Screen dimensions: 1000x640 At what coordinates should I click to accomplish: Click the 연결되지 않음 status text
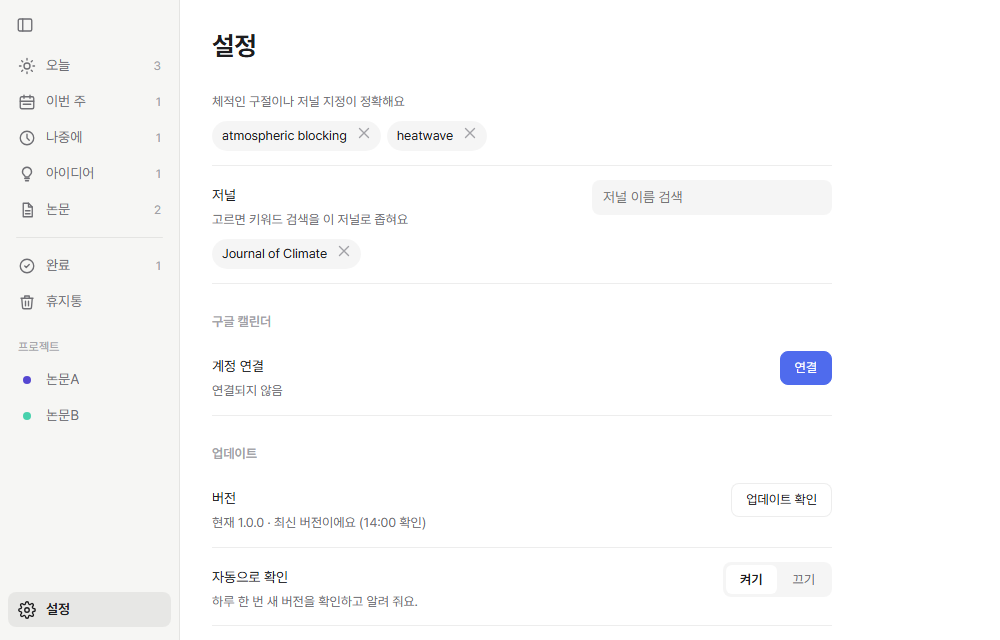point(247,390)
